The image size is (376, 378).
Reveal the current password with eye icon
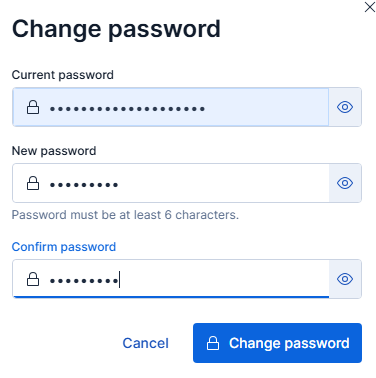[345, 107]
